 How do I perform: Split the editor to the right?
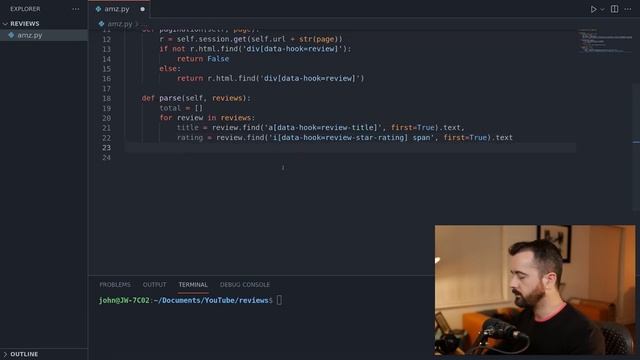pos(614,9)
